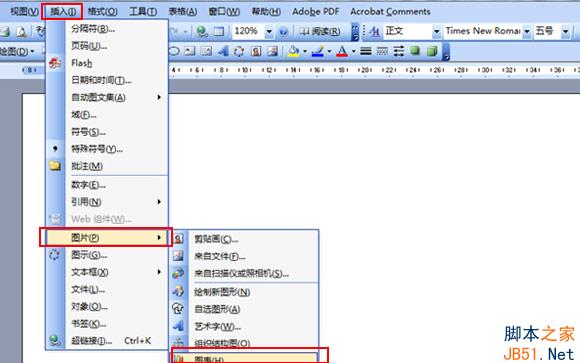Click the 插入(I) menu bar item
Image resolution: width=580 pixels, height=363 pixels.
(62, 11)
